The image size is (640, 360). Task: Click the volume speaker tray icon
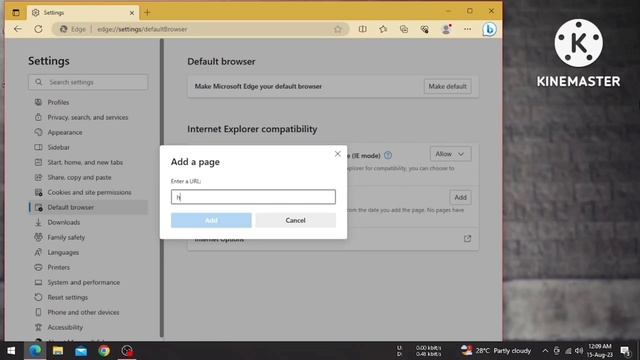[x=579, y=351]
